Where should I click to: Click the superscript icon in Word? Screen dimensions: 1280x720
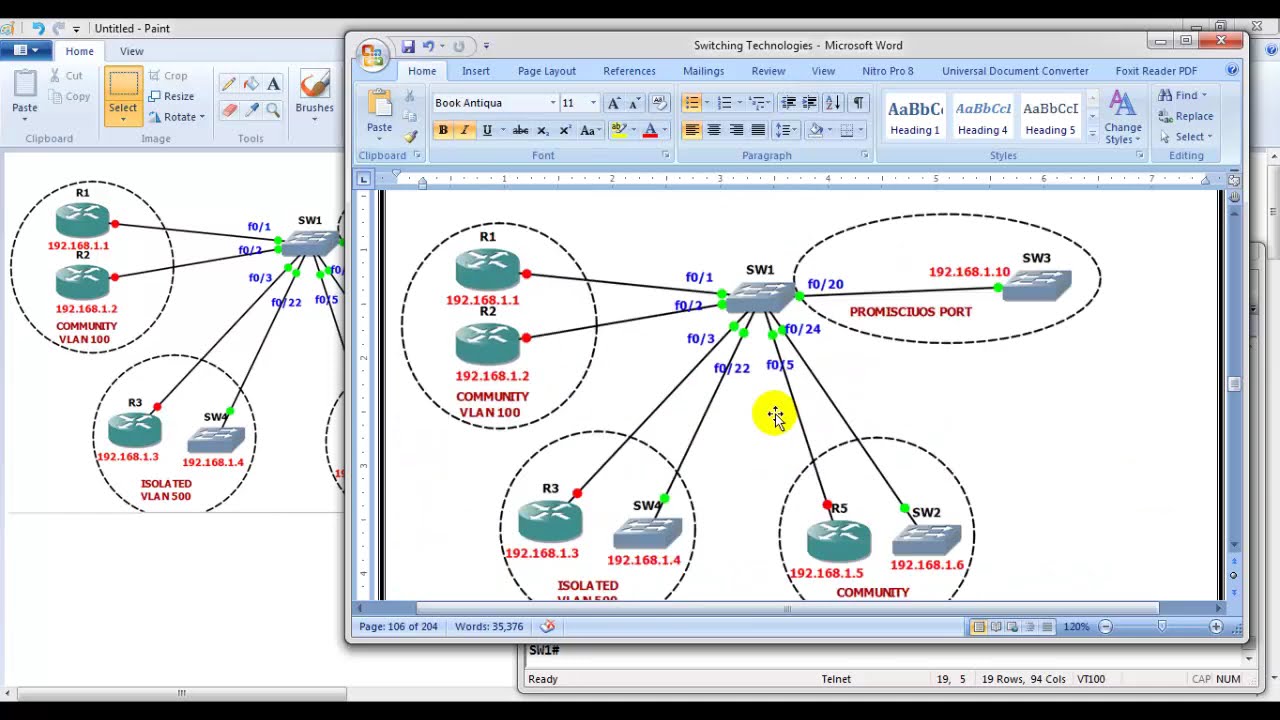(x=564, y=130)
